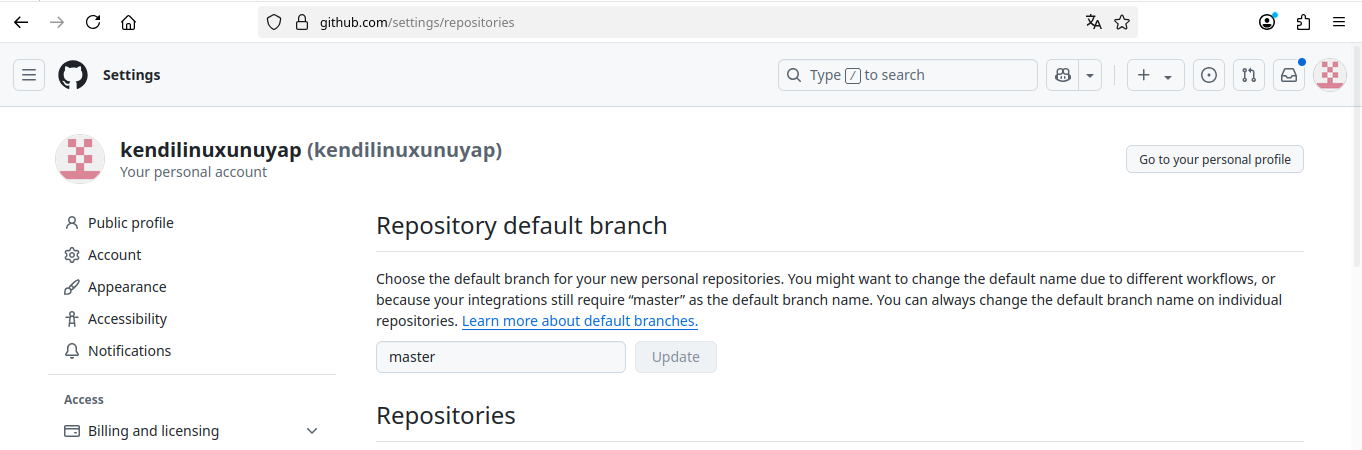Open GitHub Copilot chat icon
Screen dimensions: 1362x450
[1062, 75]
